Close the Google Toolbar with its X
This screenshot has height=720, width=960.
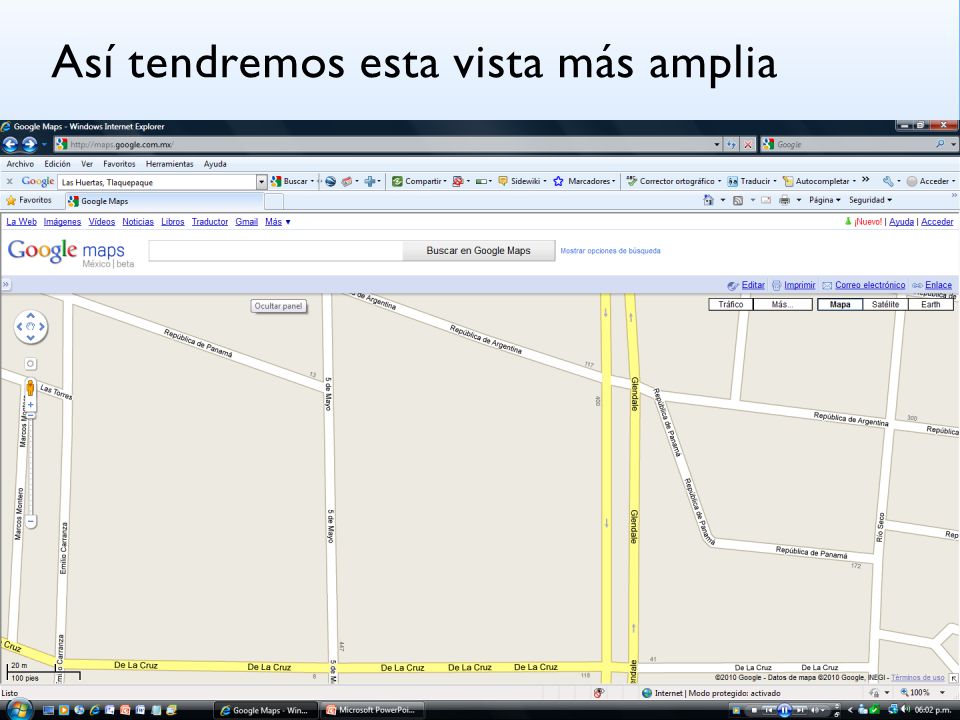tap(9, 181)
